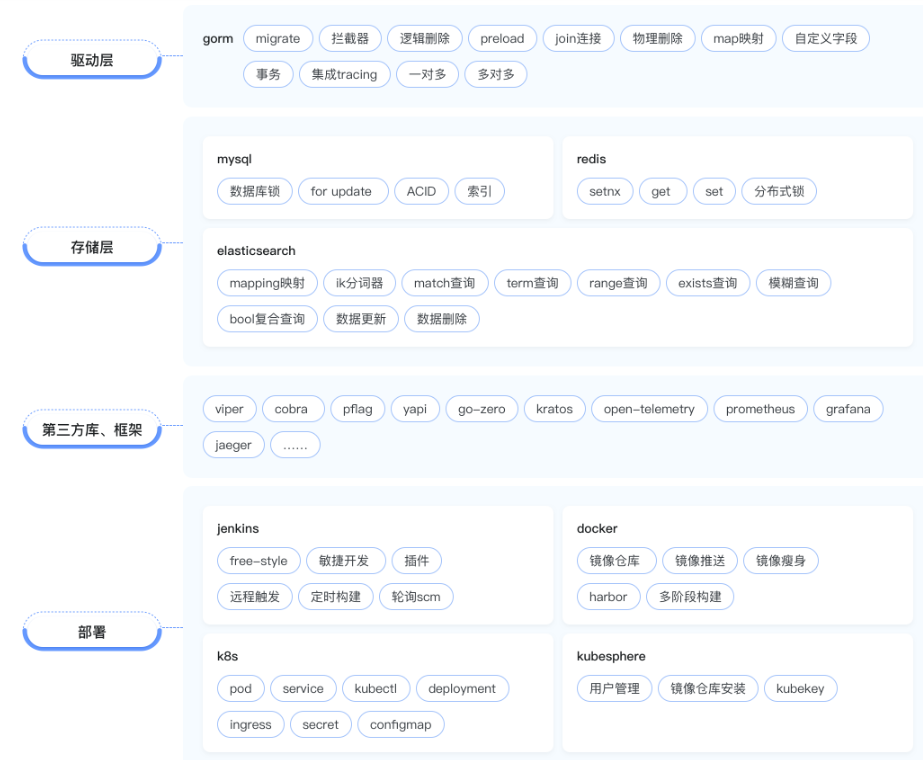The image size is (923, 760).
Task: Click the bool复合查询 tag
Action: [266, 318]
